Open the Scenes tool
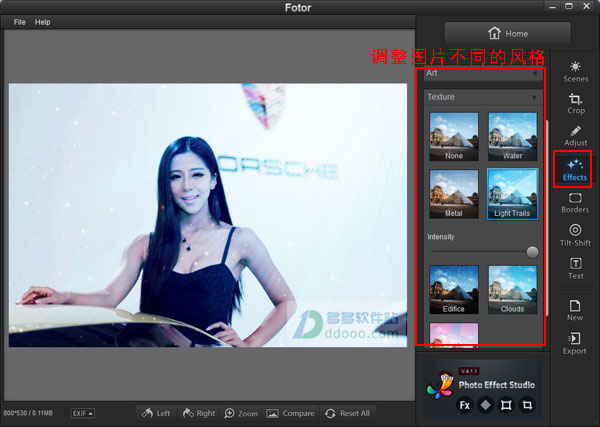This screenshot has width=600, height=427. click(575, 72)
